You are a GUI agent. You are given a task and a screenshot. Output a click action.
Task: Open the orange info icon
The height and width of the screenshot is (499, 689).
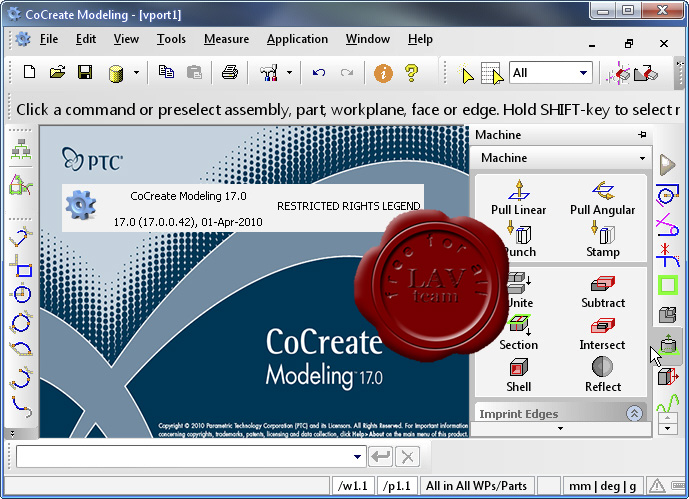pyautogui.click(x=383, y=72)
